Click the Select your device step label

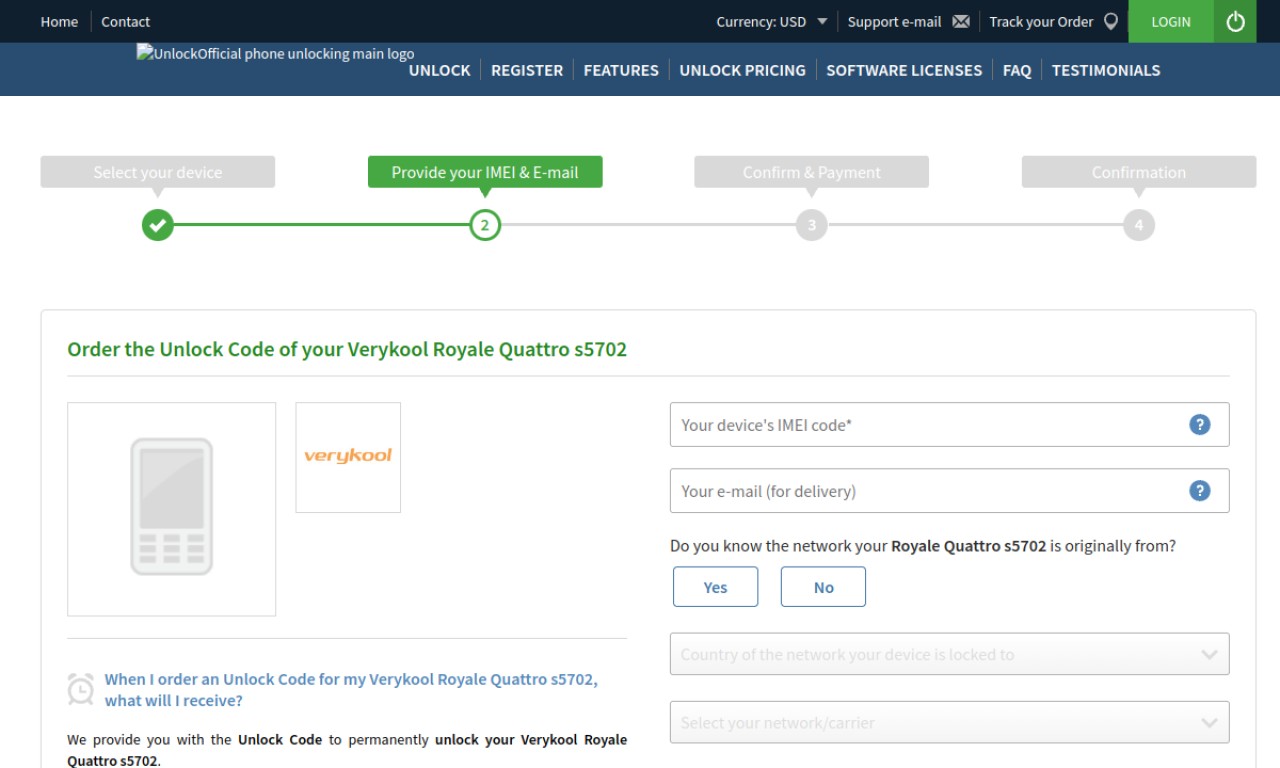point(157,172)
